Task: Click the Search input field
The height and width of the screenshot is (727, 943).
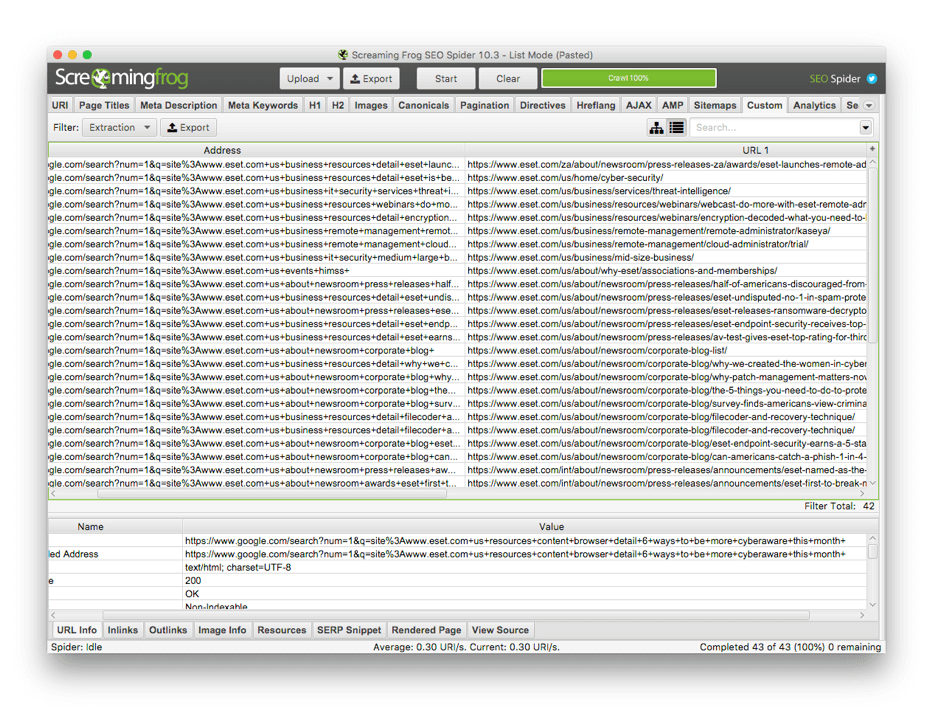Action: [x=775, y=127]
